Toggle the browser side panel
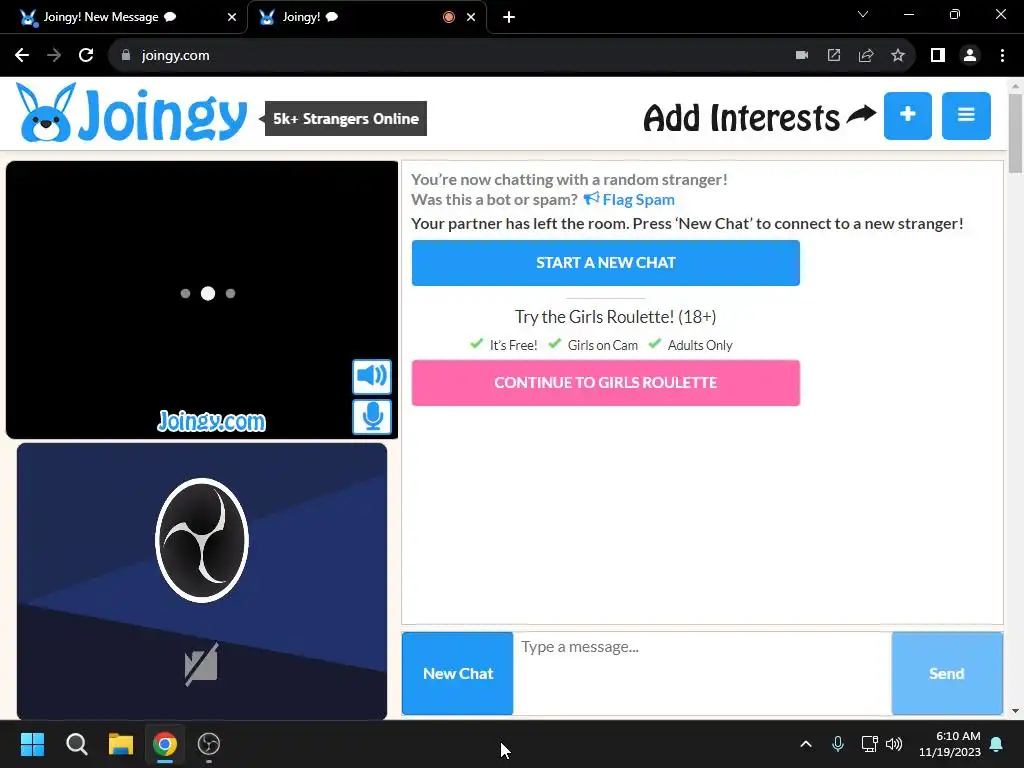Screen dimensions: 1024x768 [938, 56]
